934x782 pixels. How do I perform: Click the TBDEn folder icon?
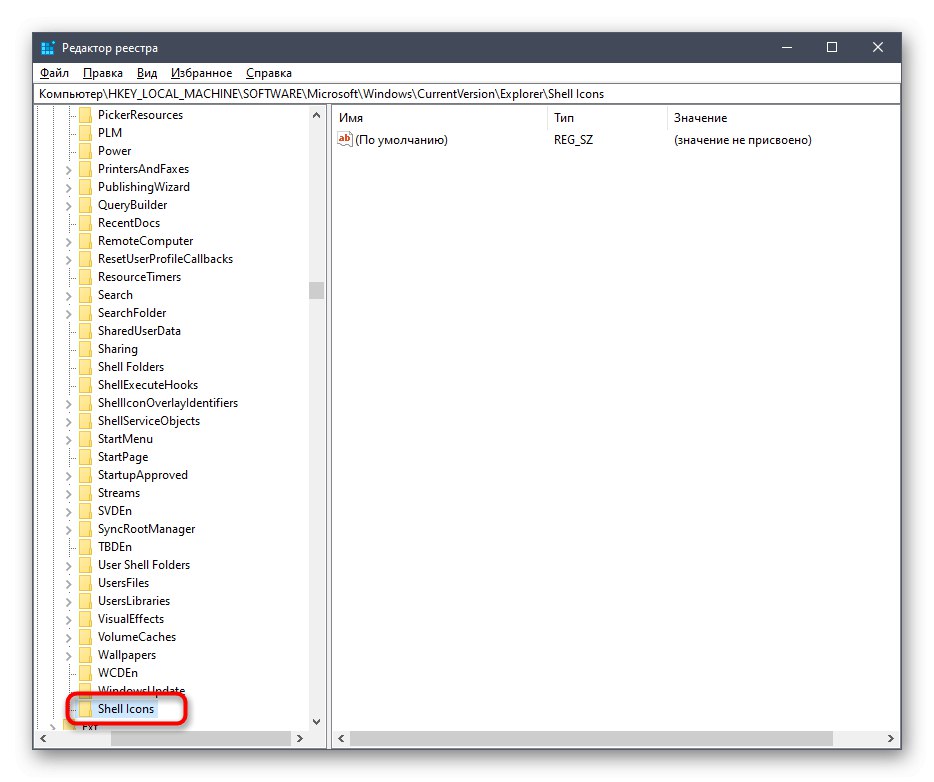[x=85, y=547]
